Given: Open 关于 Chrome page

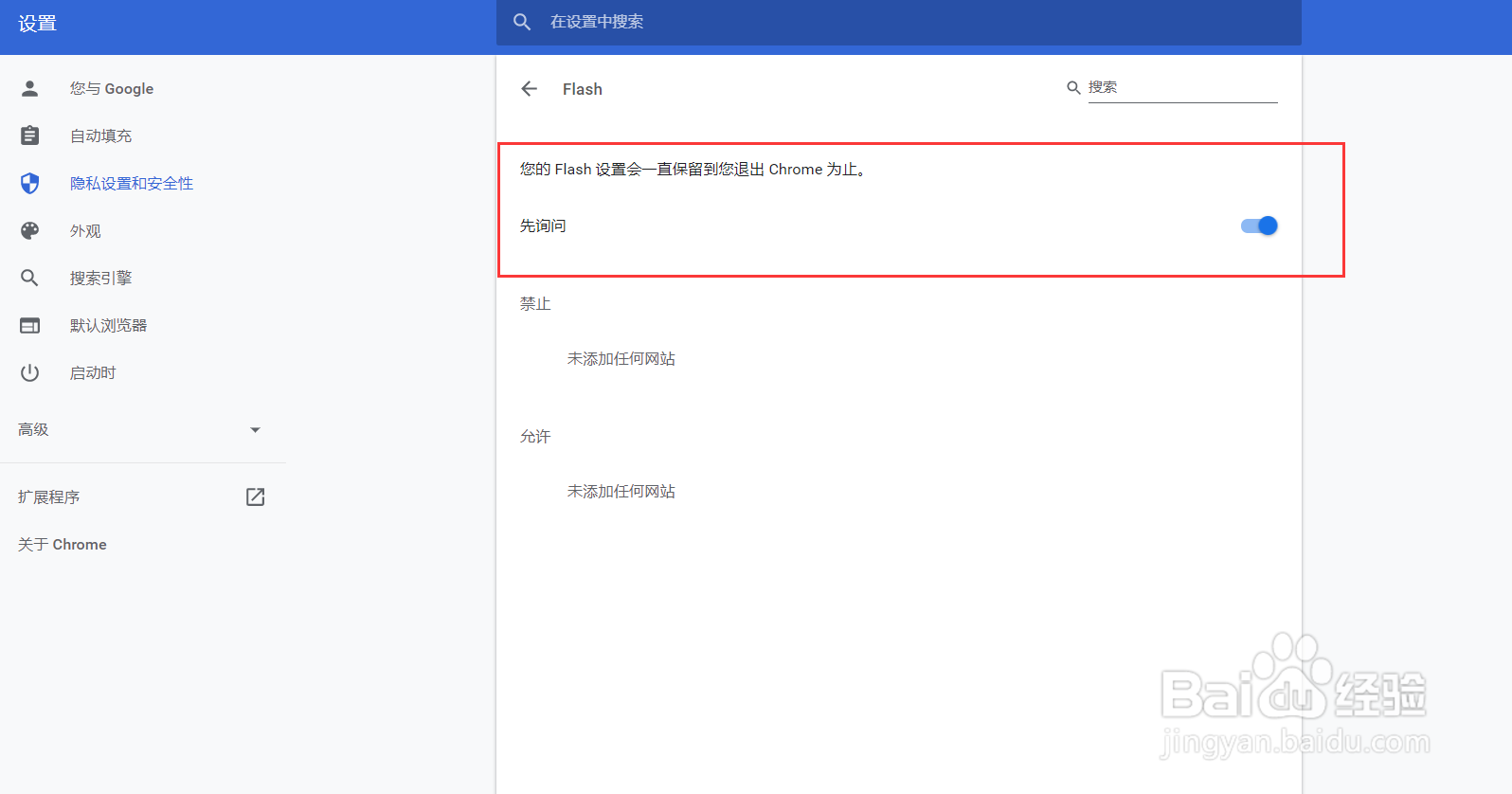Looking at the screenshot, I should click(63, 544).
